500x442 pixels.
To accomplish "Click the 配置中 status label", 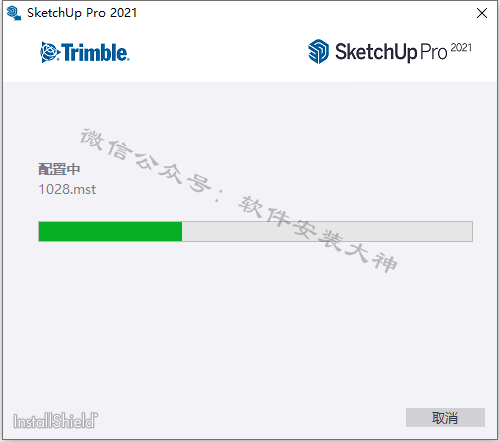I will point(59,169).
